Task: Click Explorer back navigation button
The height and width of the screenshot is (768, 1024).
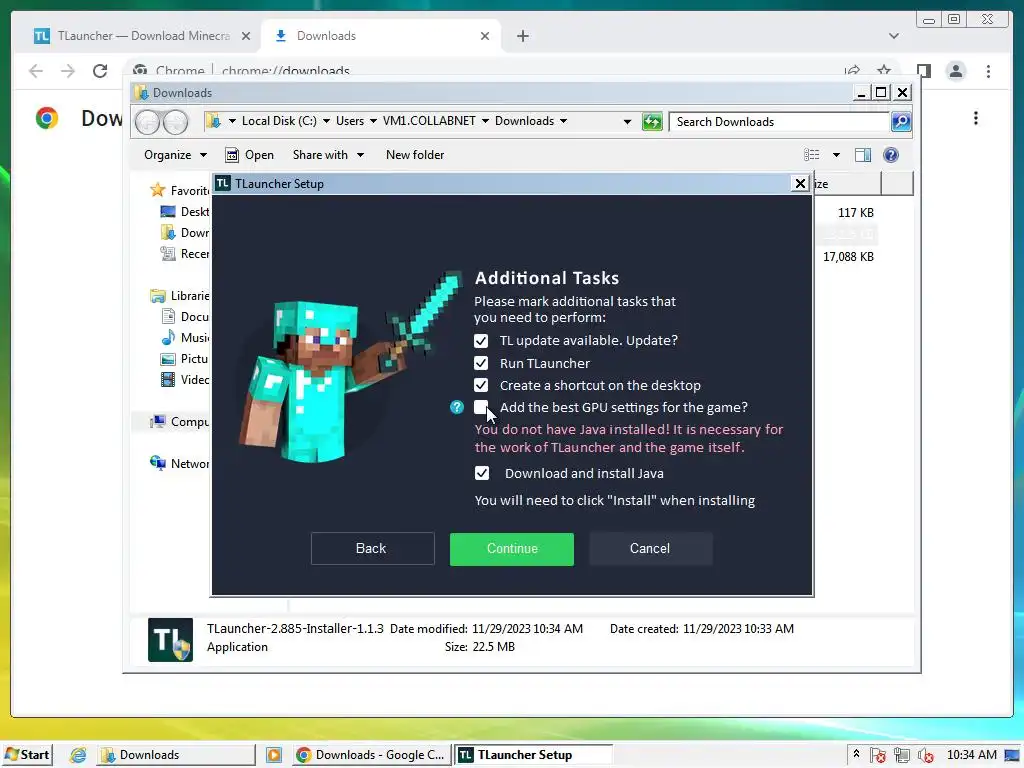Action: (148, 122)
